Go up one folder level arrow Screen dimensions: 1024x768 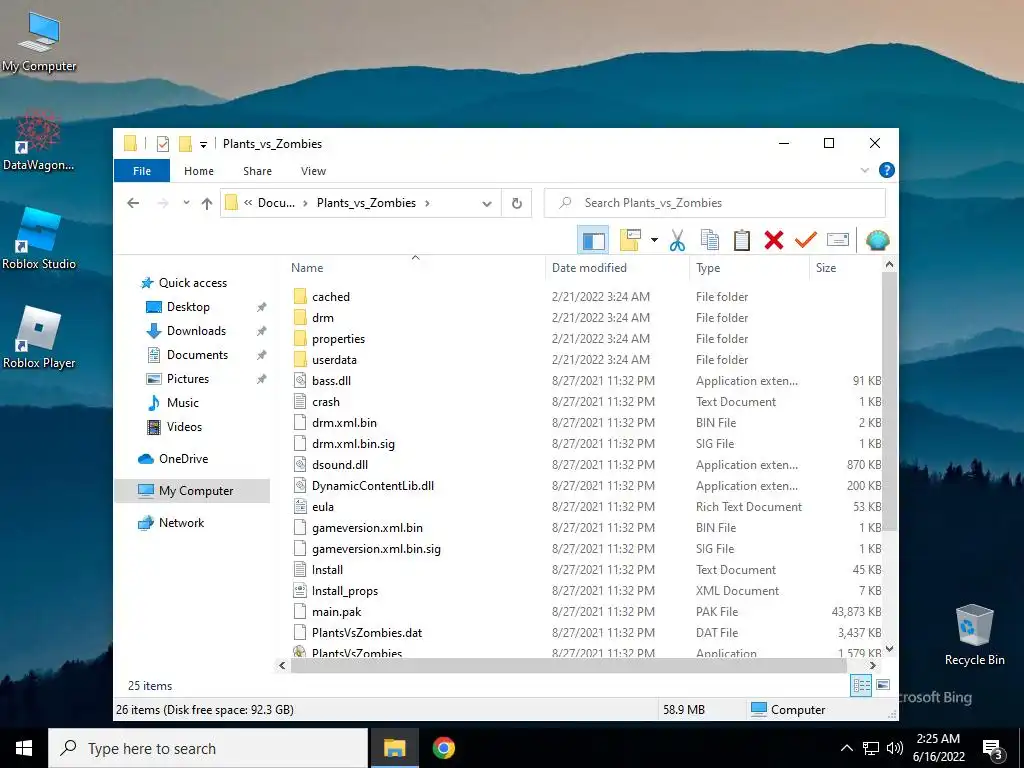point(207,203)
